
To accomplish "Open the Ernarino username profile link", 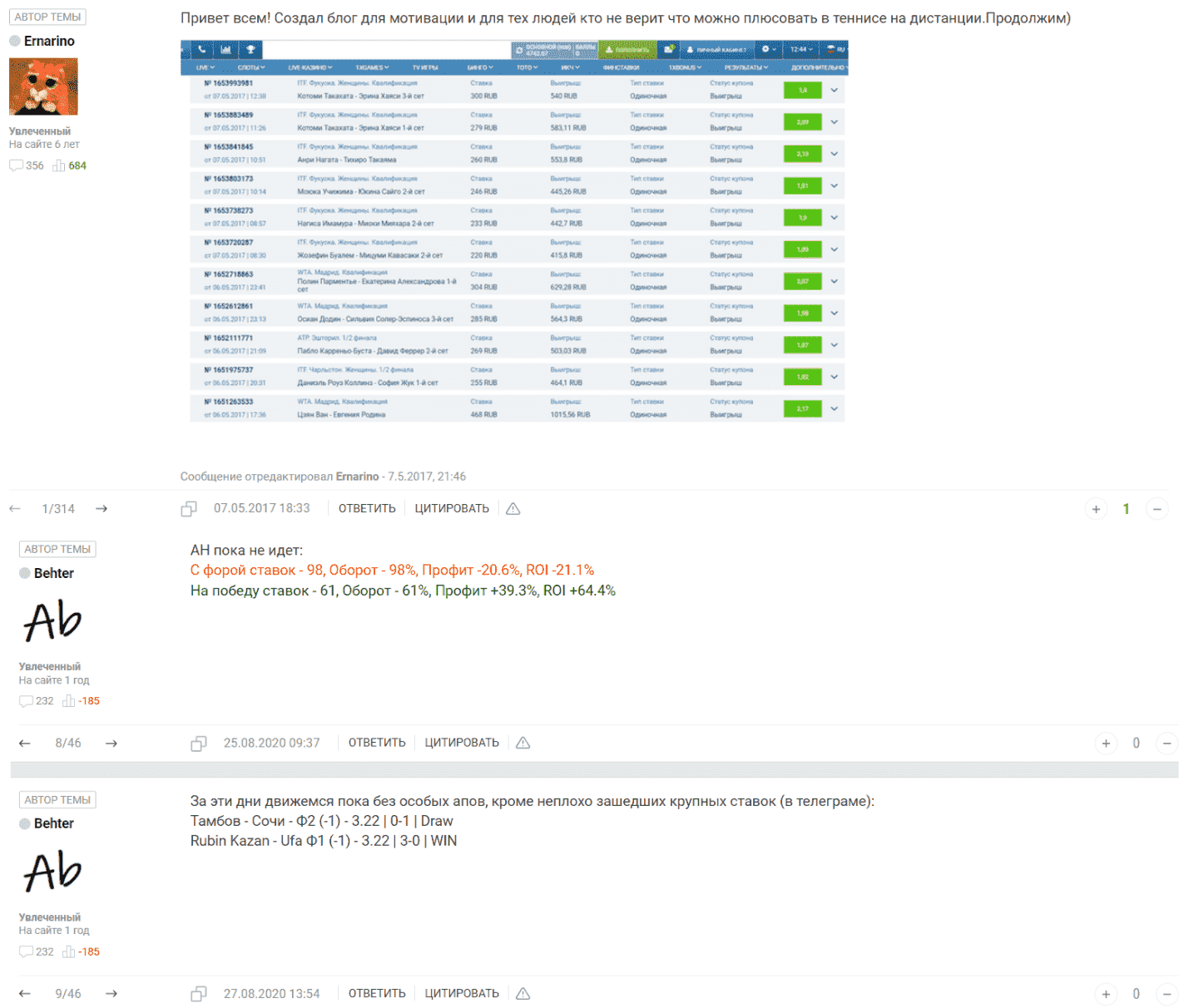I will (x=49, y=42).
